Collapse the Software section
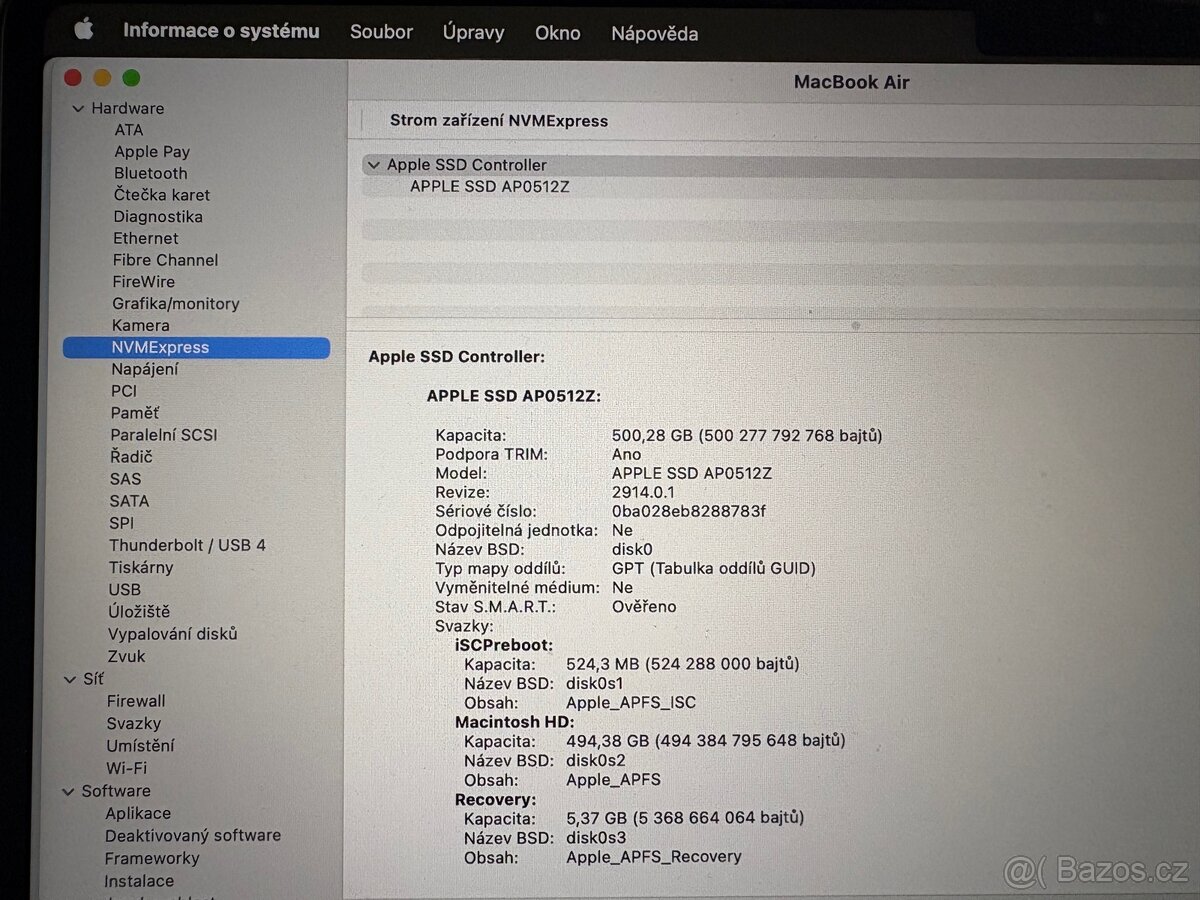Screen dimensions: 1200x900 pyautogui.click(x=69, y=791)
